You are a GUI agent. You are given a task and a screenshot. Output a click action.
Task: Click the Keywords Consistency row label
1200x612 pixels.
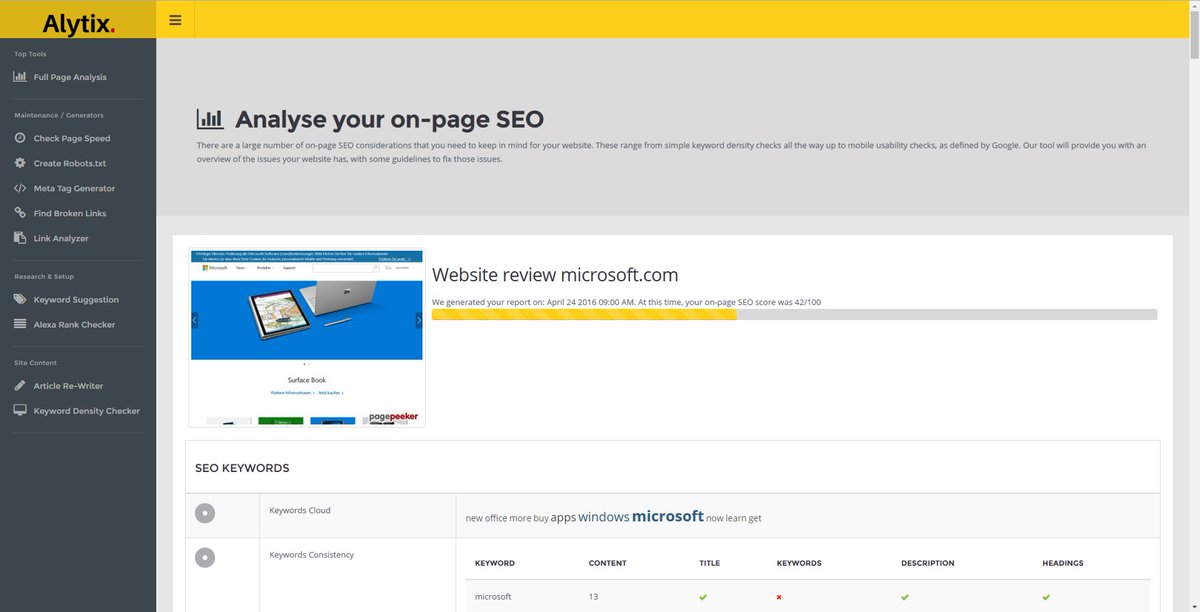pyautogui.click(x=312, y=554)
